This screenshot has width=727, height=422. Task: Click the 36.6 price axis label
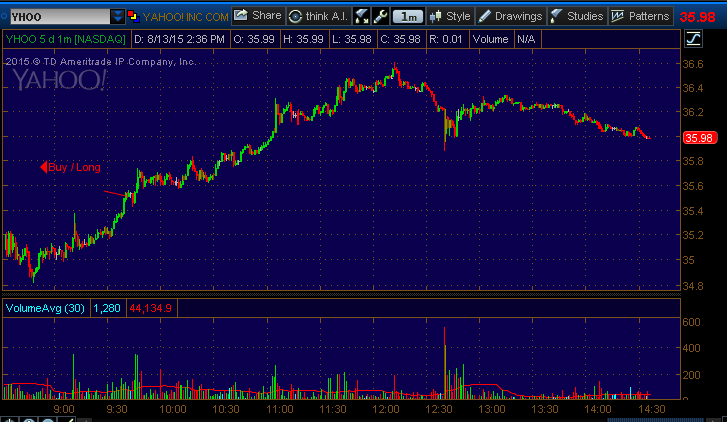click(693, 64)
